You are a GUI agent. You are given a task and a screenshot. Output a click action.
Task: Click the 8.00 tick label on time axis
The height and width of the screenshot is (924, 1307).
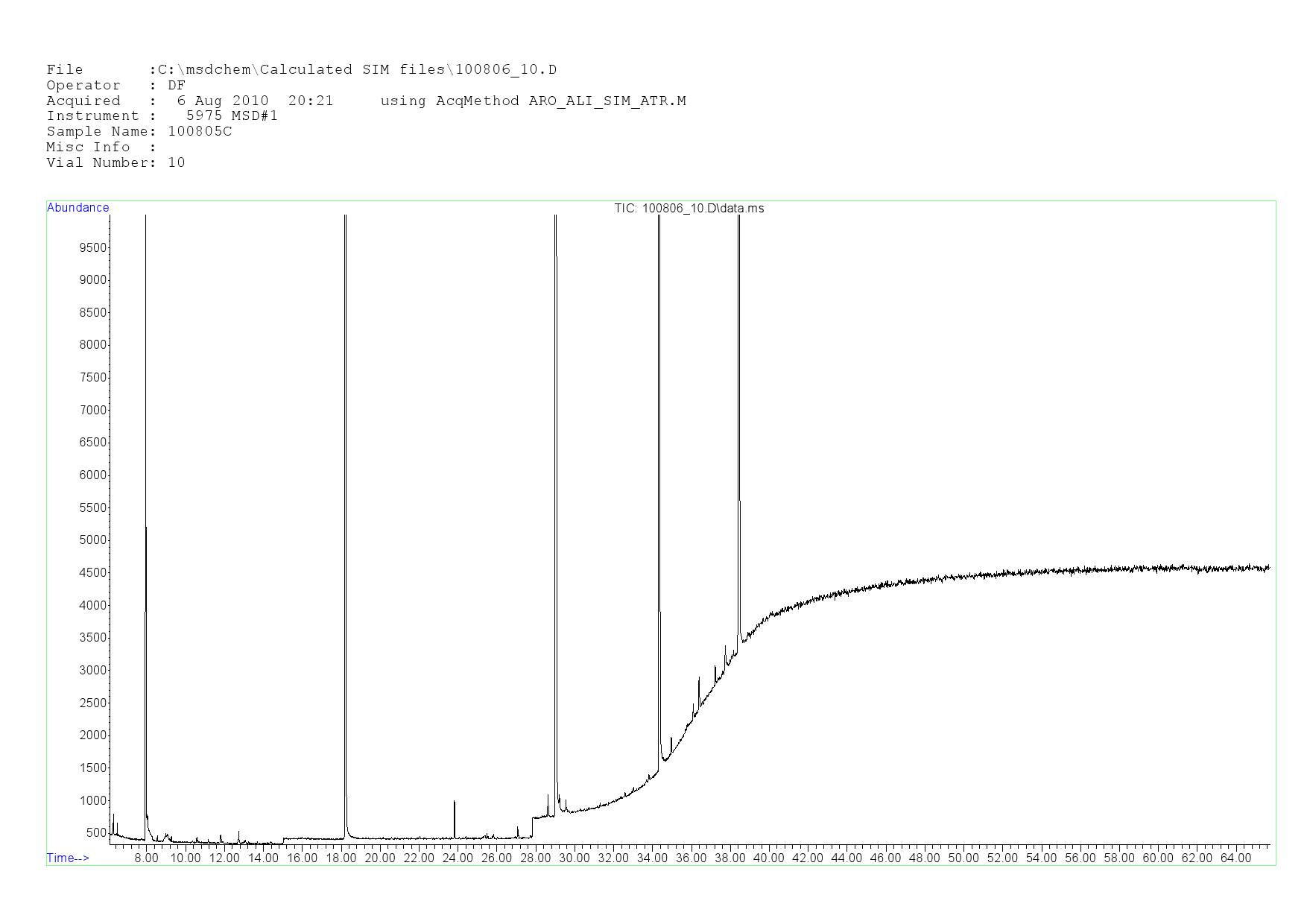(x=146, y=858)
